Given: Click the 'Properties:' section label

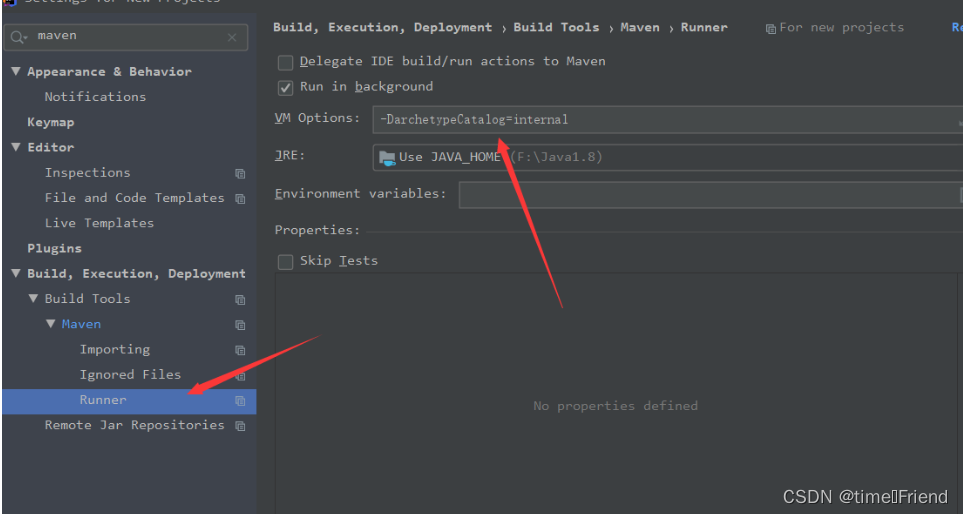Looking at the screenshot, I should pos(317,230).
